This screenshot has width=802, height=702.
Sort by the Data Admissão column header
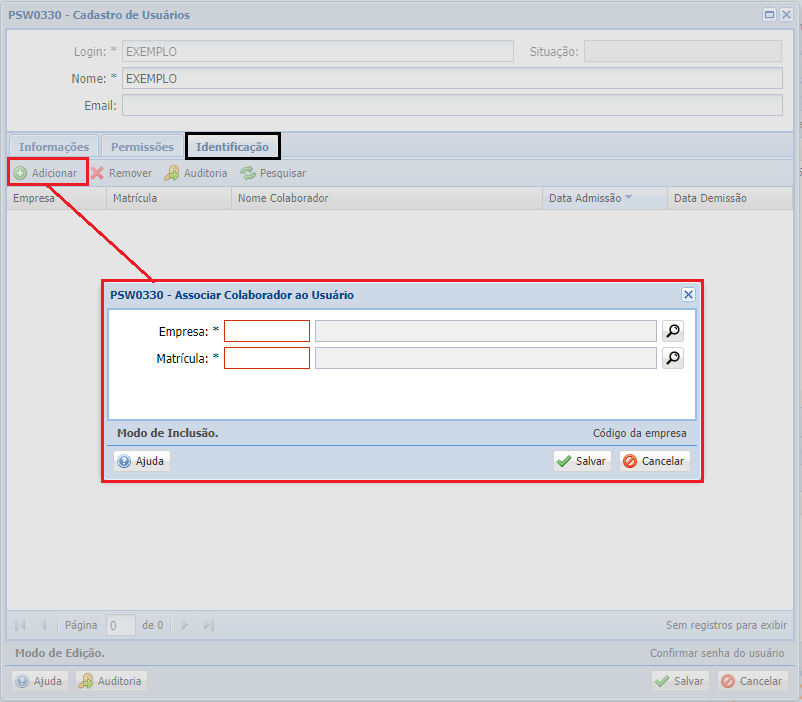pos(585,198)
